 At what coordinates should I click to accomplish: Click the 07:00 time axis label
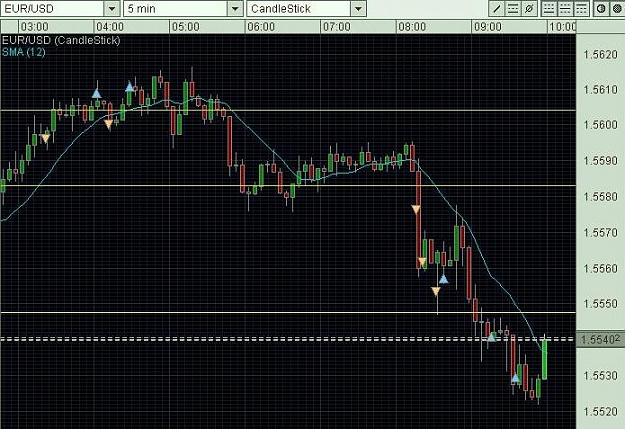click(337, 27)
